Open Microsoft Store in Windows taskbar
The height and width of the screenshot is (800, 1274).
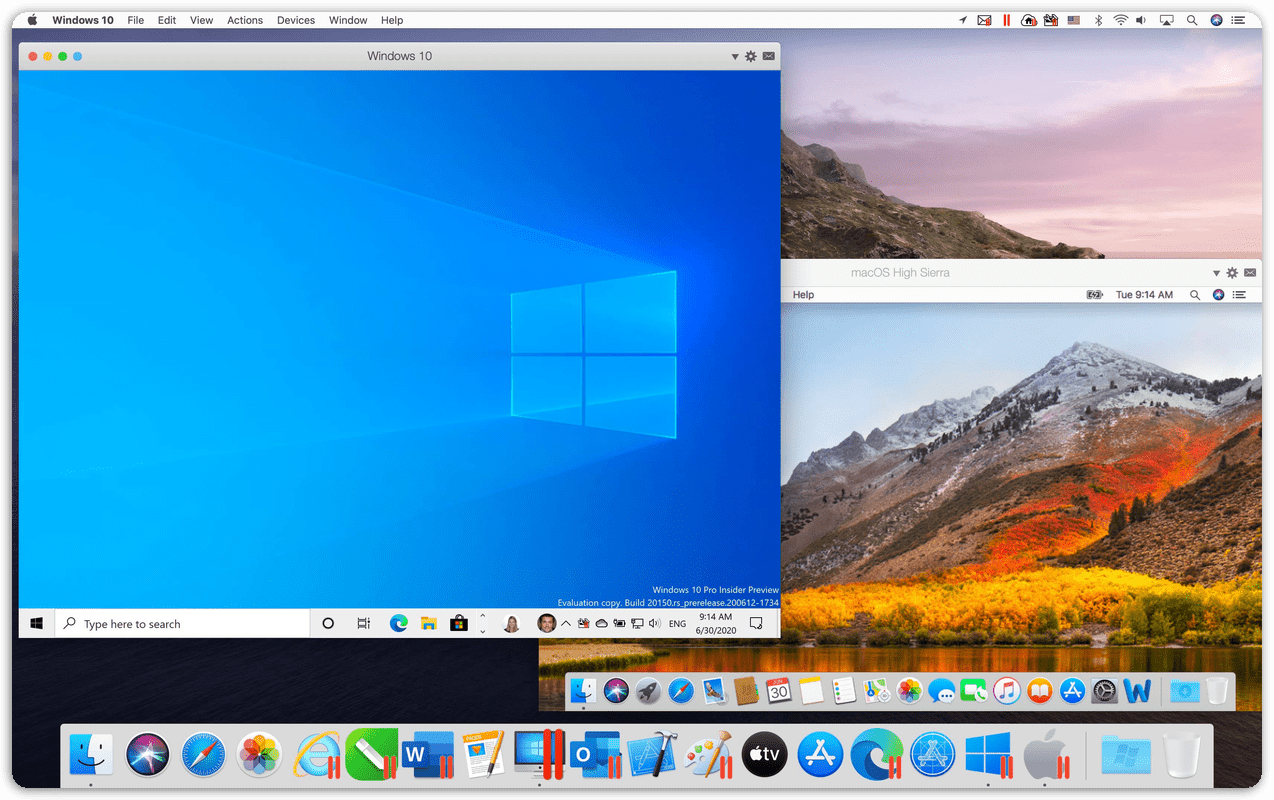tap(459, 623)
